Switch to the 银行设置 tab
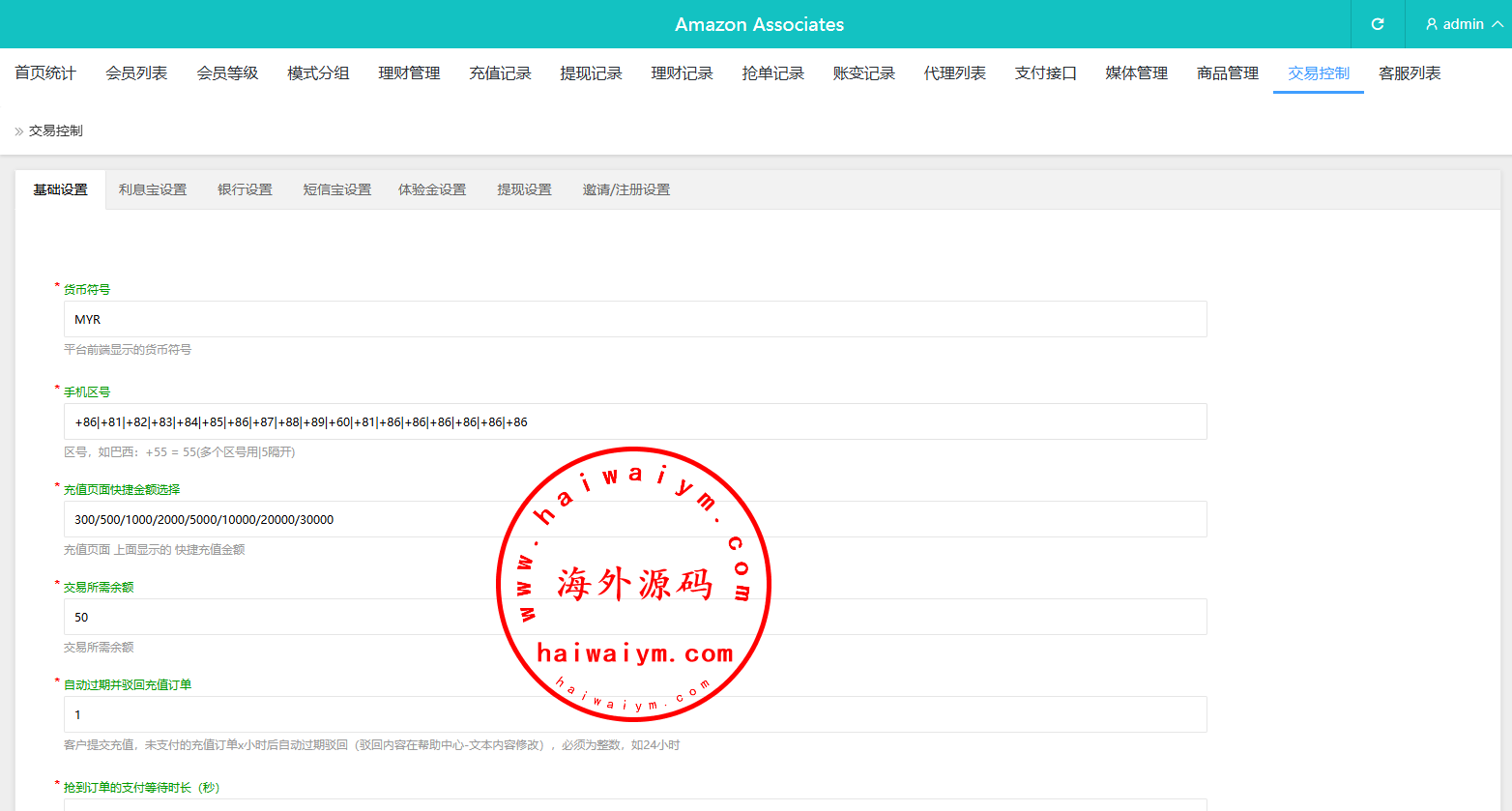 click(245, 190)
